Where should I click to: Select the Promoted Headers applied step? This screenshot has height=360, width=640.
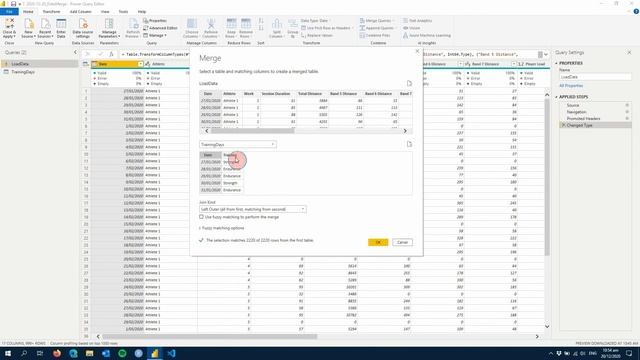tap(595, 118)
